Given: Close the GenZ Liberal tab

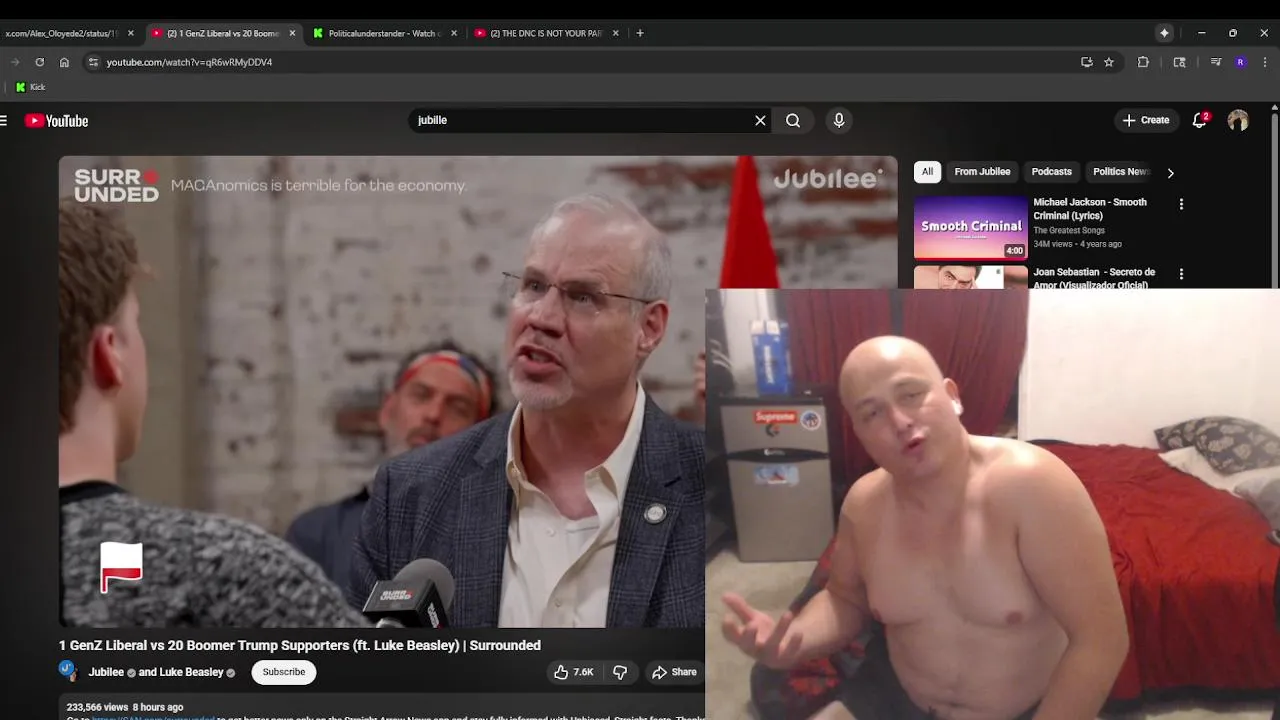Looking at the screenshot, I should click(292, 33).
